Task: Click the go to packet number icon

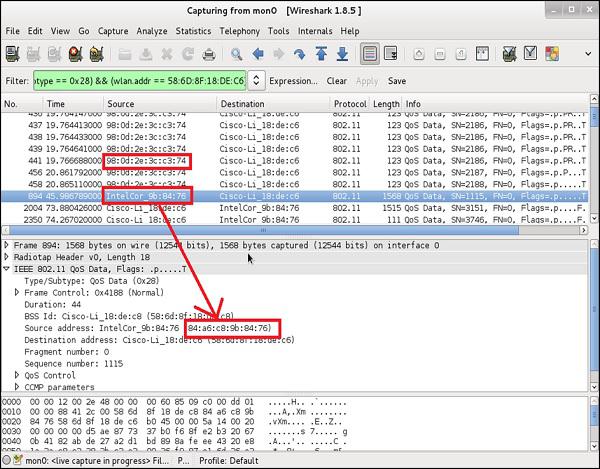Action: [300, 54]
